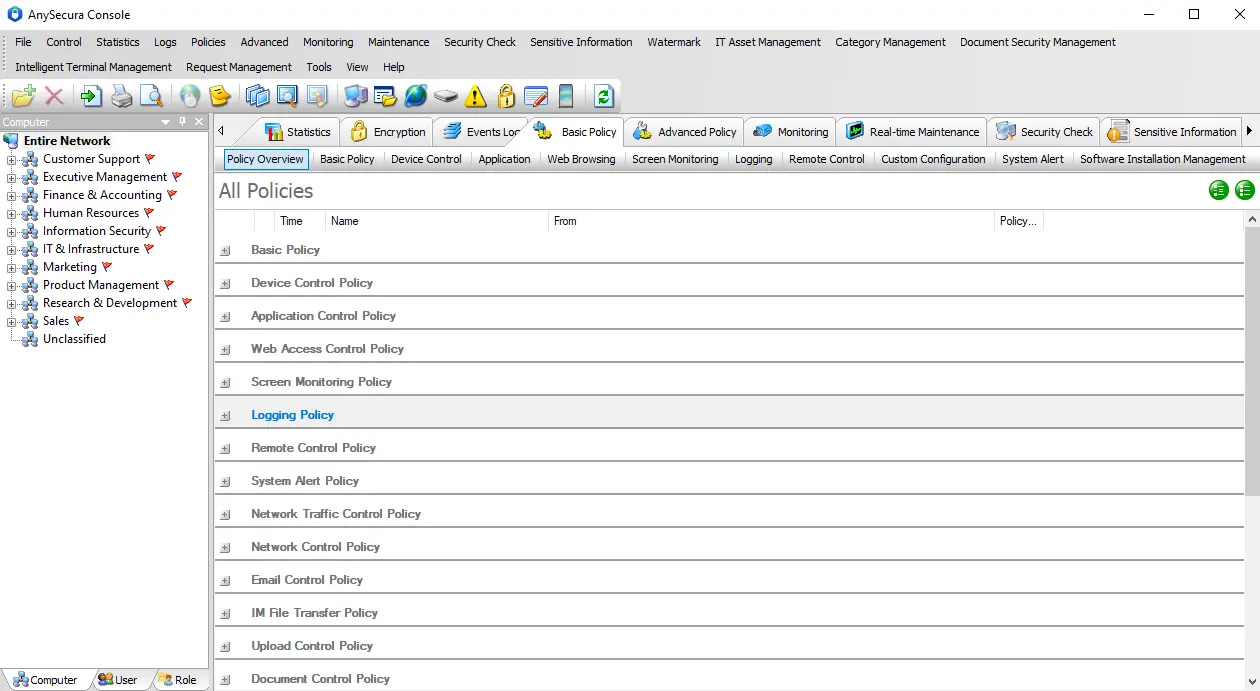The height and width of the screenshot is (691, 1260).
Task: Open the IT Asset Management menu
Action: pos(768,42)
